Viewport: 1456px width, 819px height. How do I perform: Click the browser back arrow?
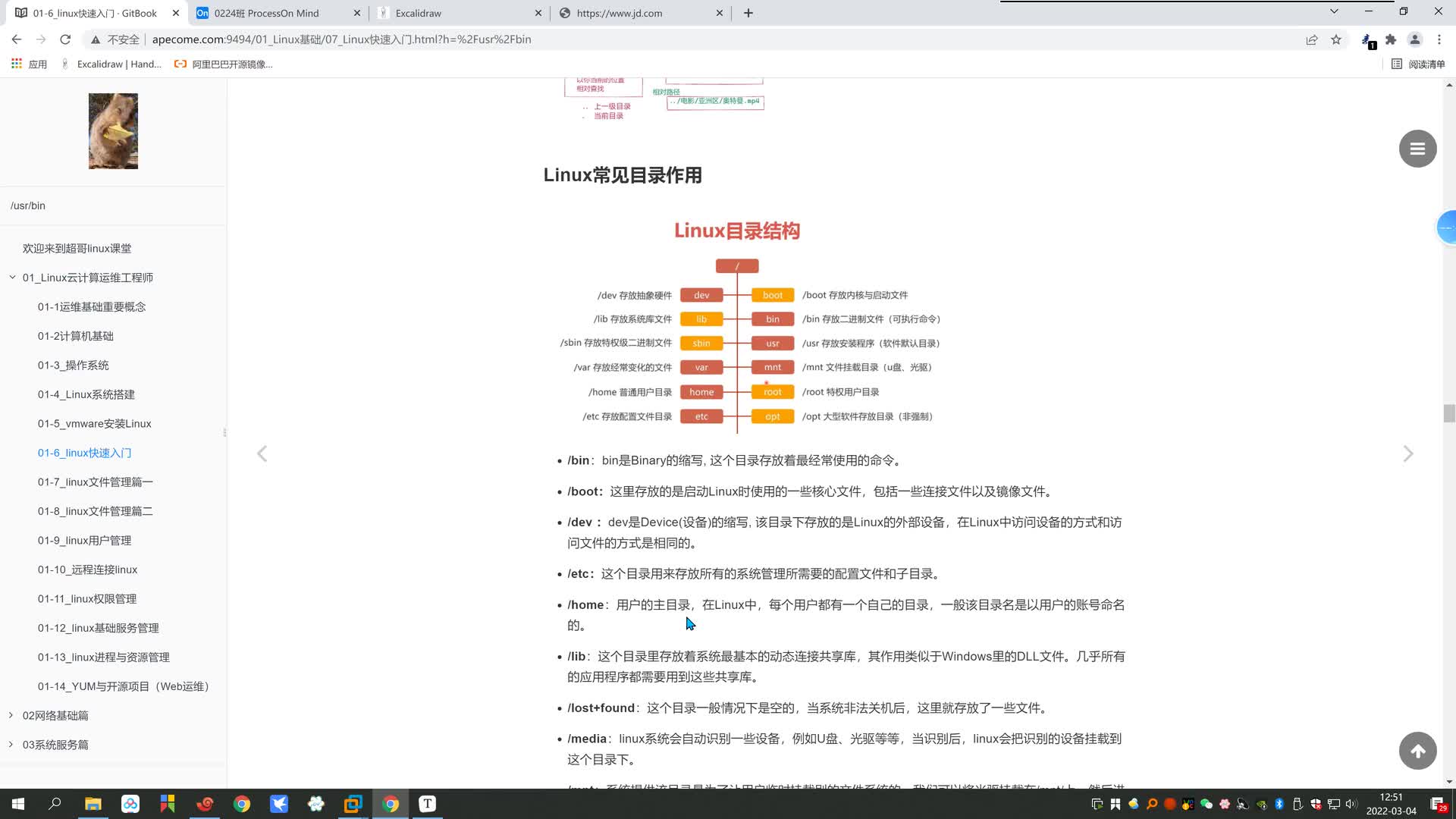(x=17, y=39)
